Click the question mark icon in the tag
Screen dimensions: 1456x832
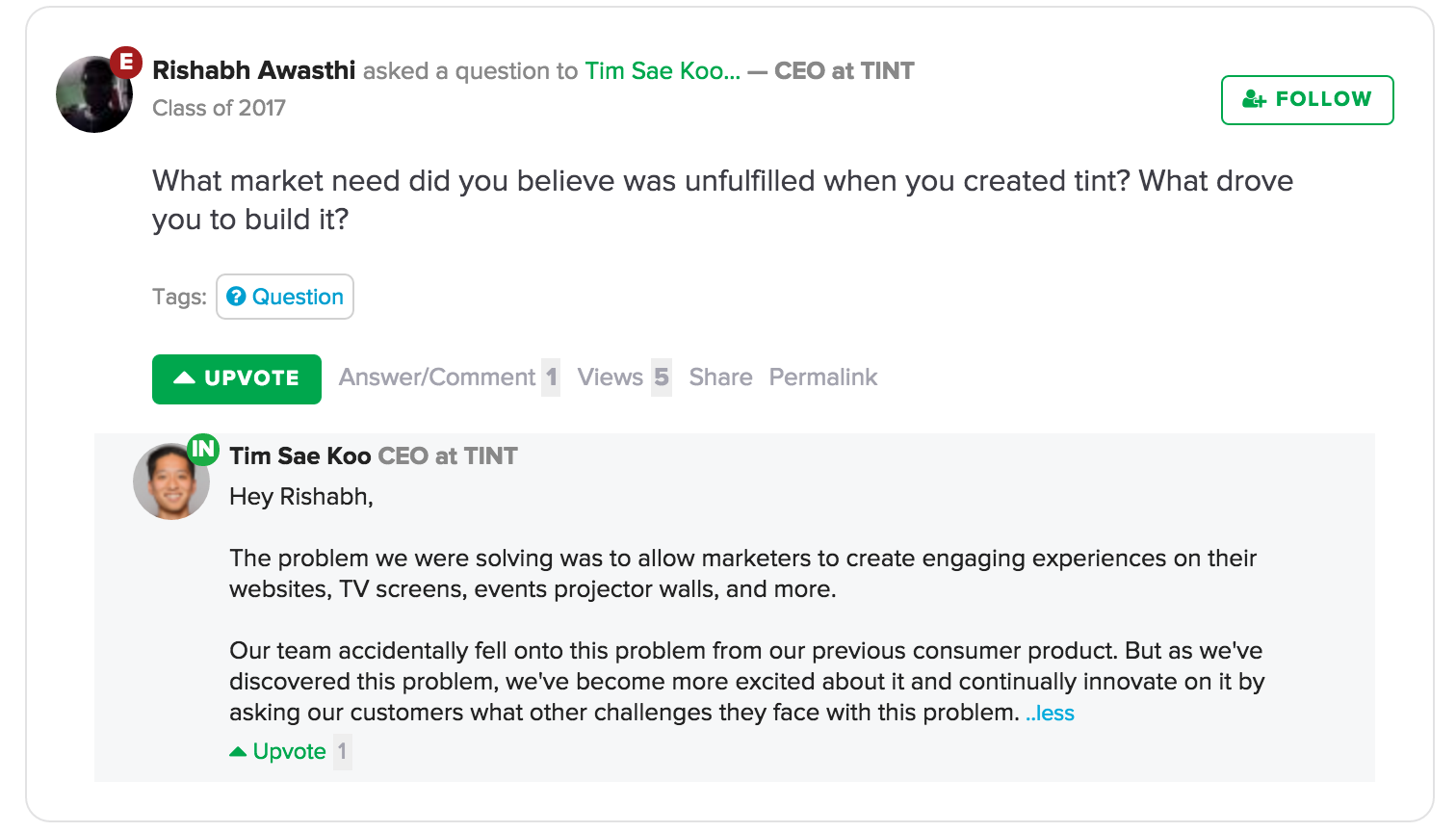(236, 297)
